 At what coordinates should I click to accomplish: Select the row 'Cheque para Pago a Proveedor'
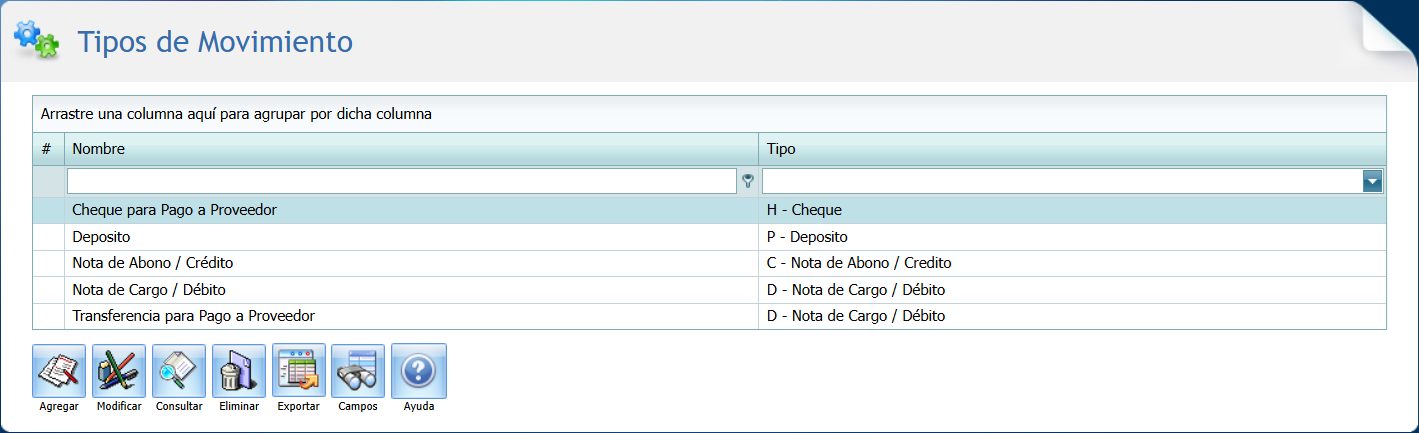[x=709, y=210]
